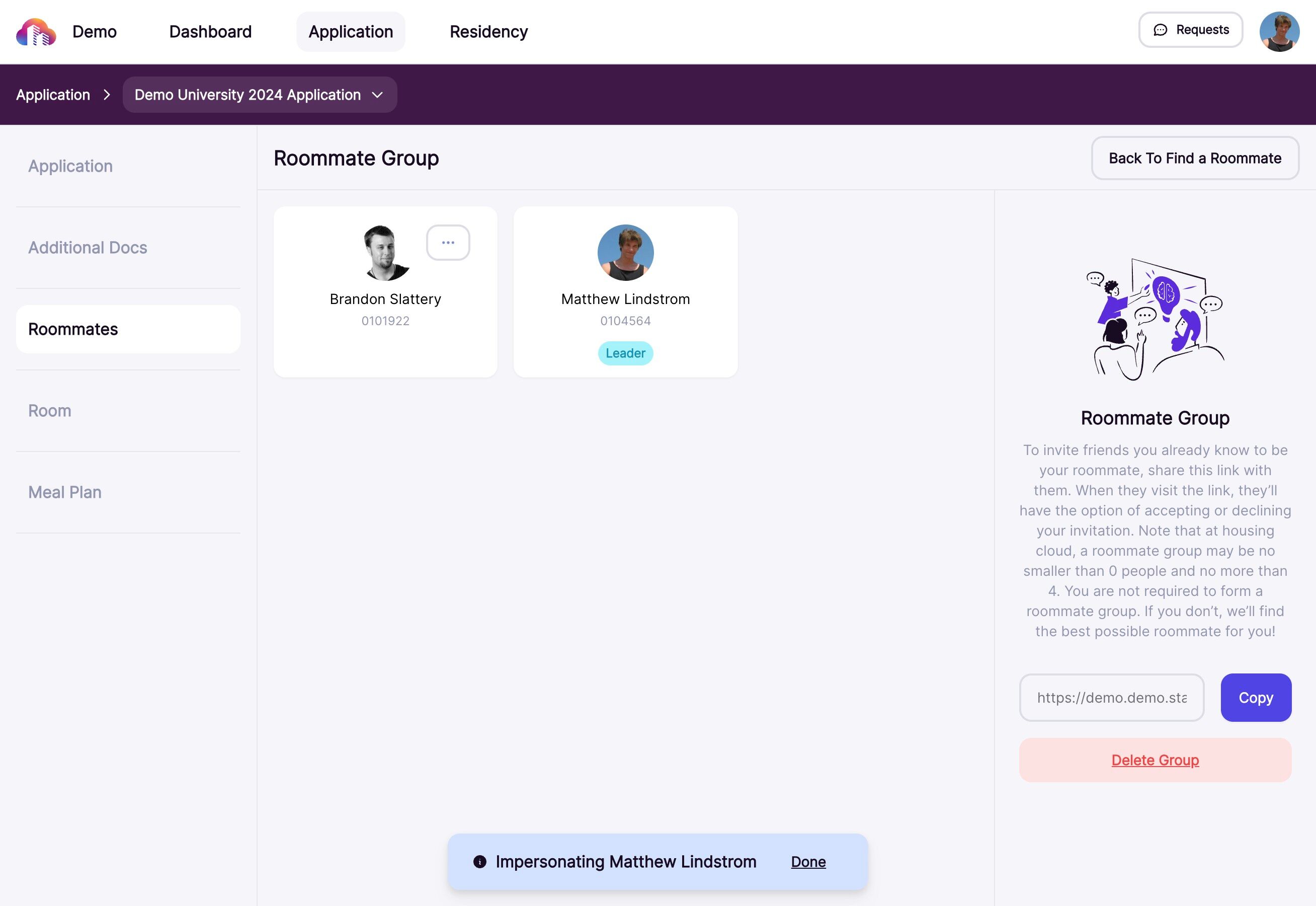Click the housing cloud logo icon
Image resolution: width=1316 pixels, height=906 pixels.
[x=36, y=32]
